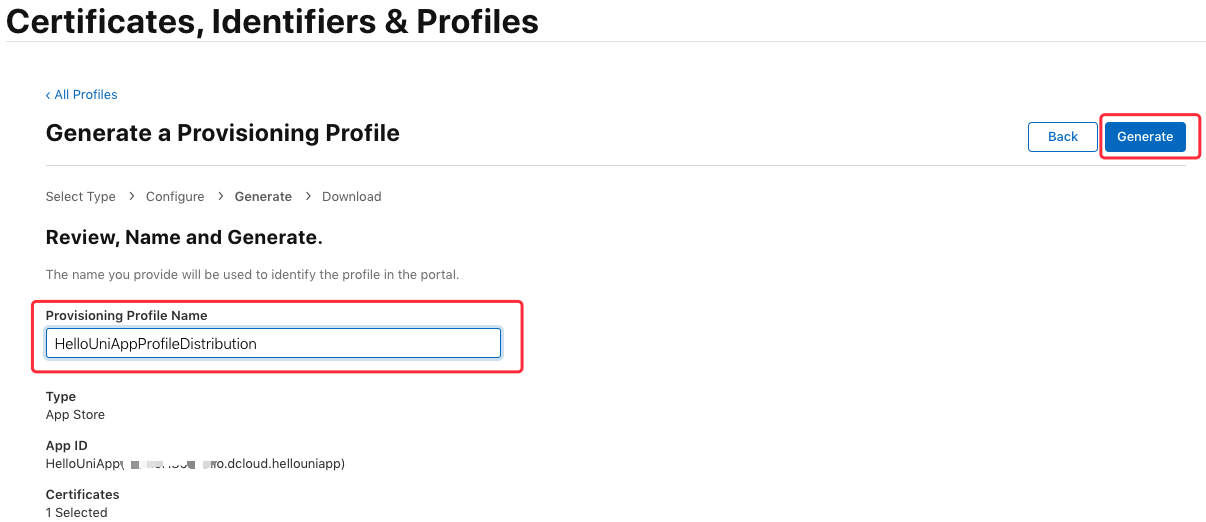Click the 'Provisioning Profile Name' field label
Image resolution: width=1206 pixels, height=522 pixels.
(x=127, y=316)
